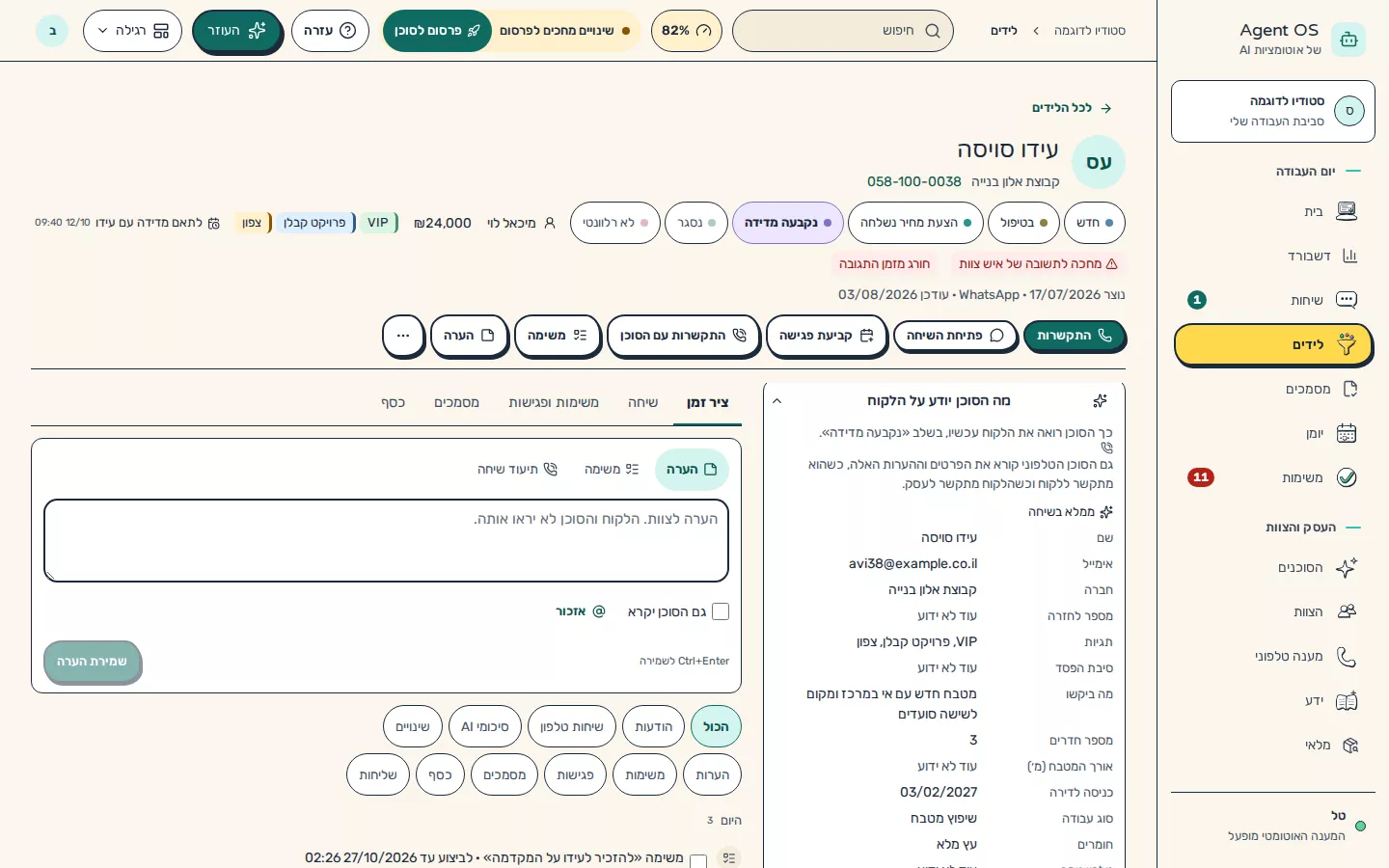Viewport: 1389px width, 868px height.
Task: Collapse the מה הסוכן יודע על הלקוח panel
Action: [776, 401]
